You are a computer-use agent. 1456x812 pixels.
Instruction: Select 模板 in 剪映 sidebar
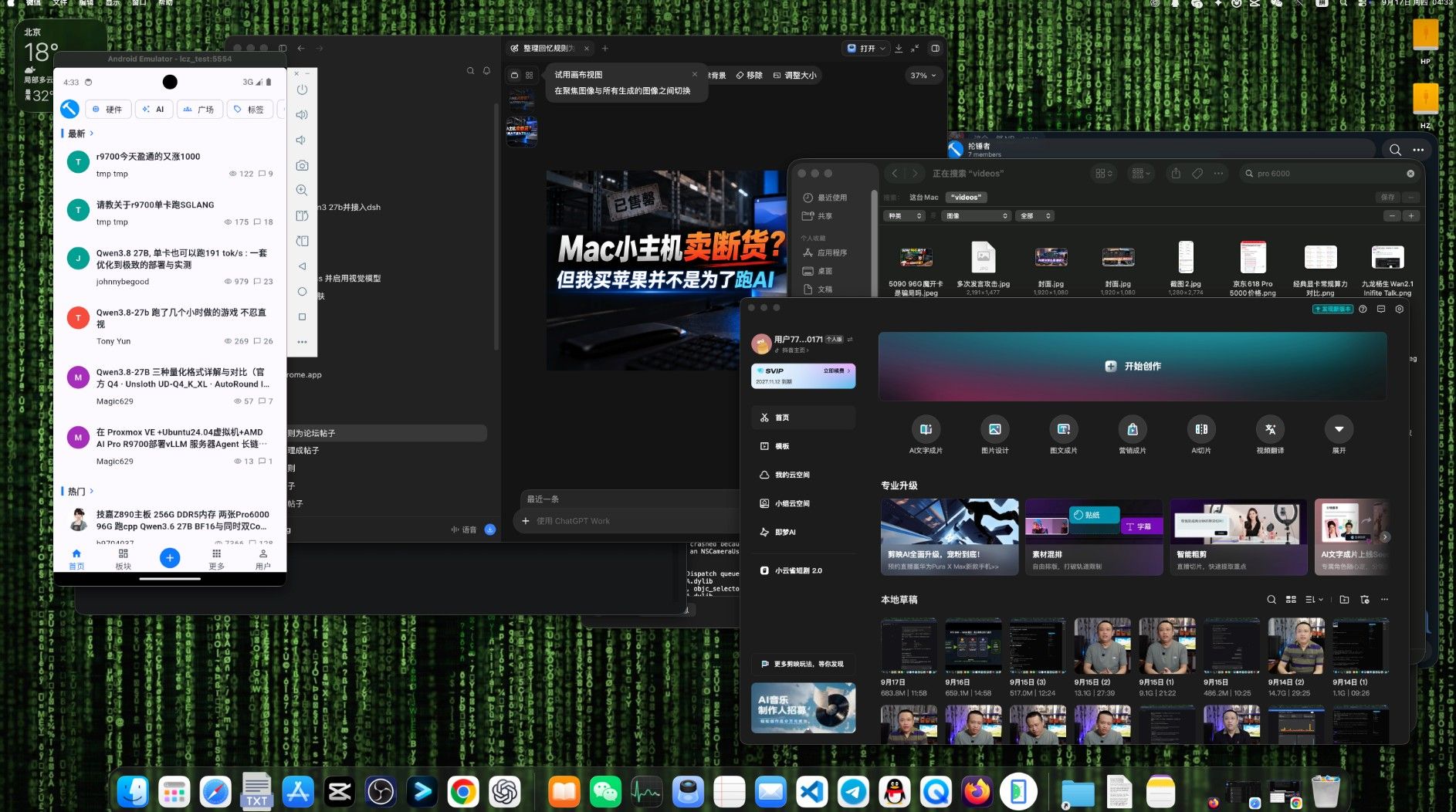coord(803,446)
